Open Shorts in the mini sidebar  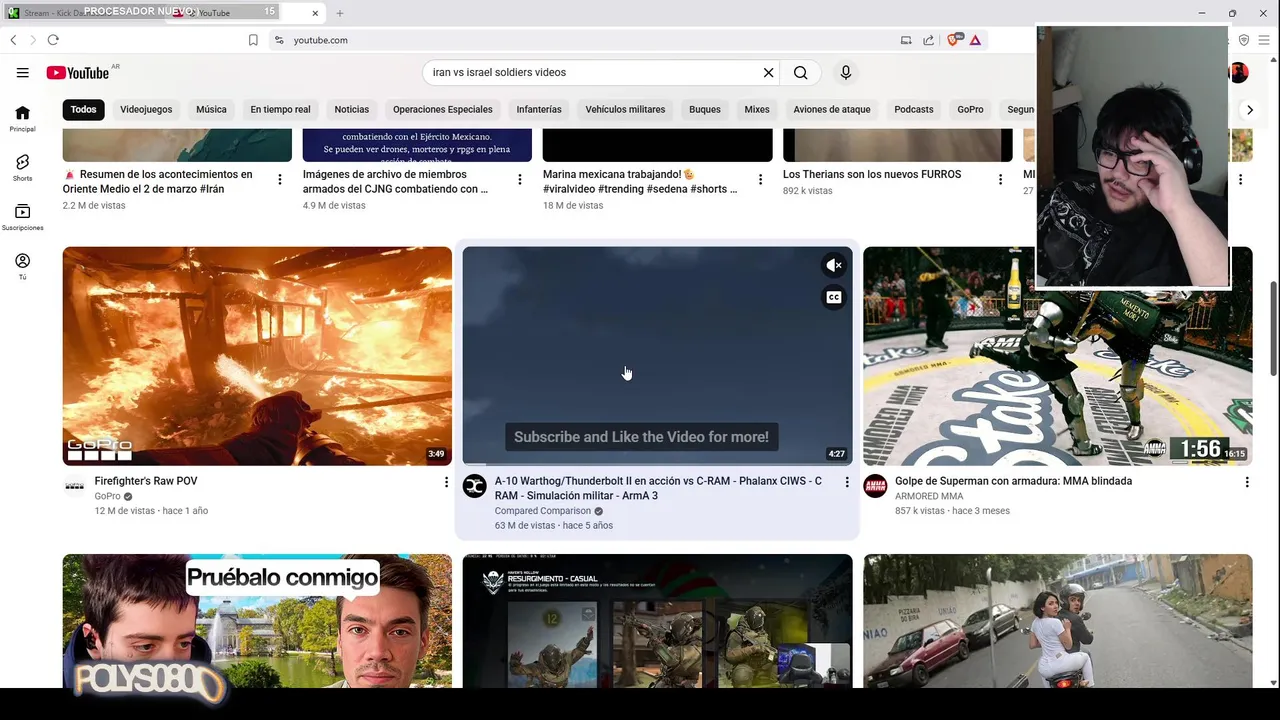pyautogui.click(x=22, y=167)
